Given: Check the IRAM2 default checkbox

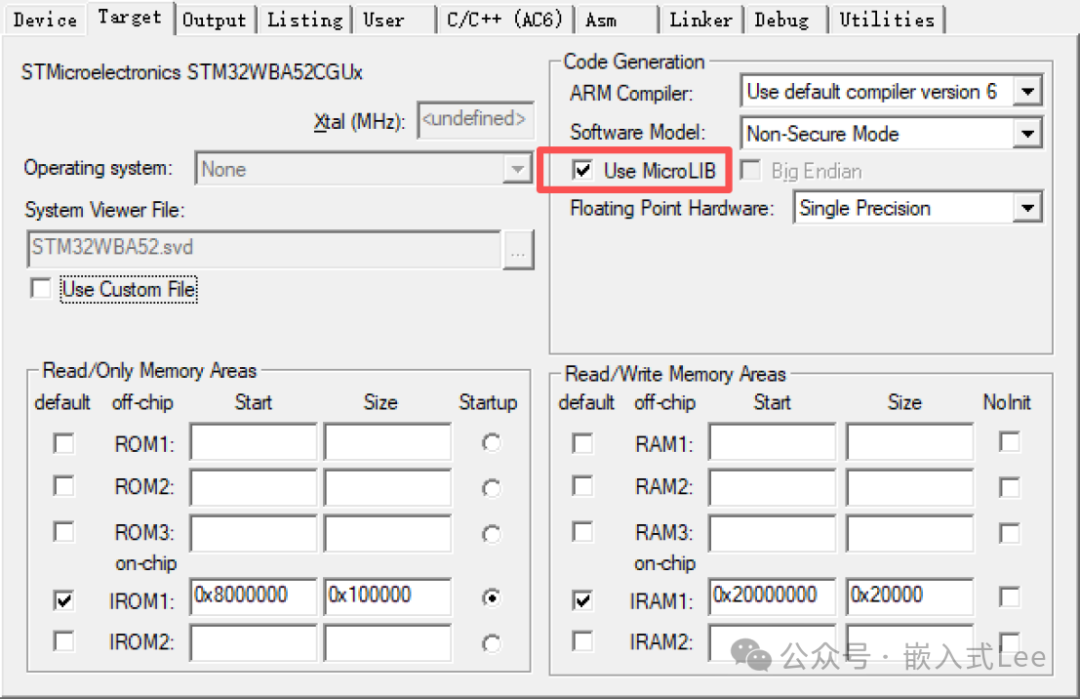Looking at the screenshot, I should pyautogui.click(x=582, y=641).
